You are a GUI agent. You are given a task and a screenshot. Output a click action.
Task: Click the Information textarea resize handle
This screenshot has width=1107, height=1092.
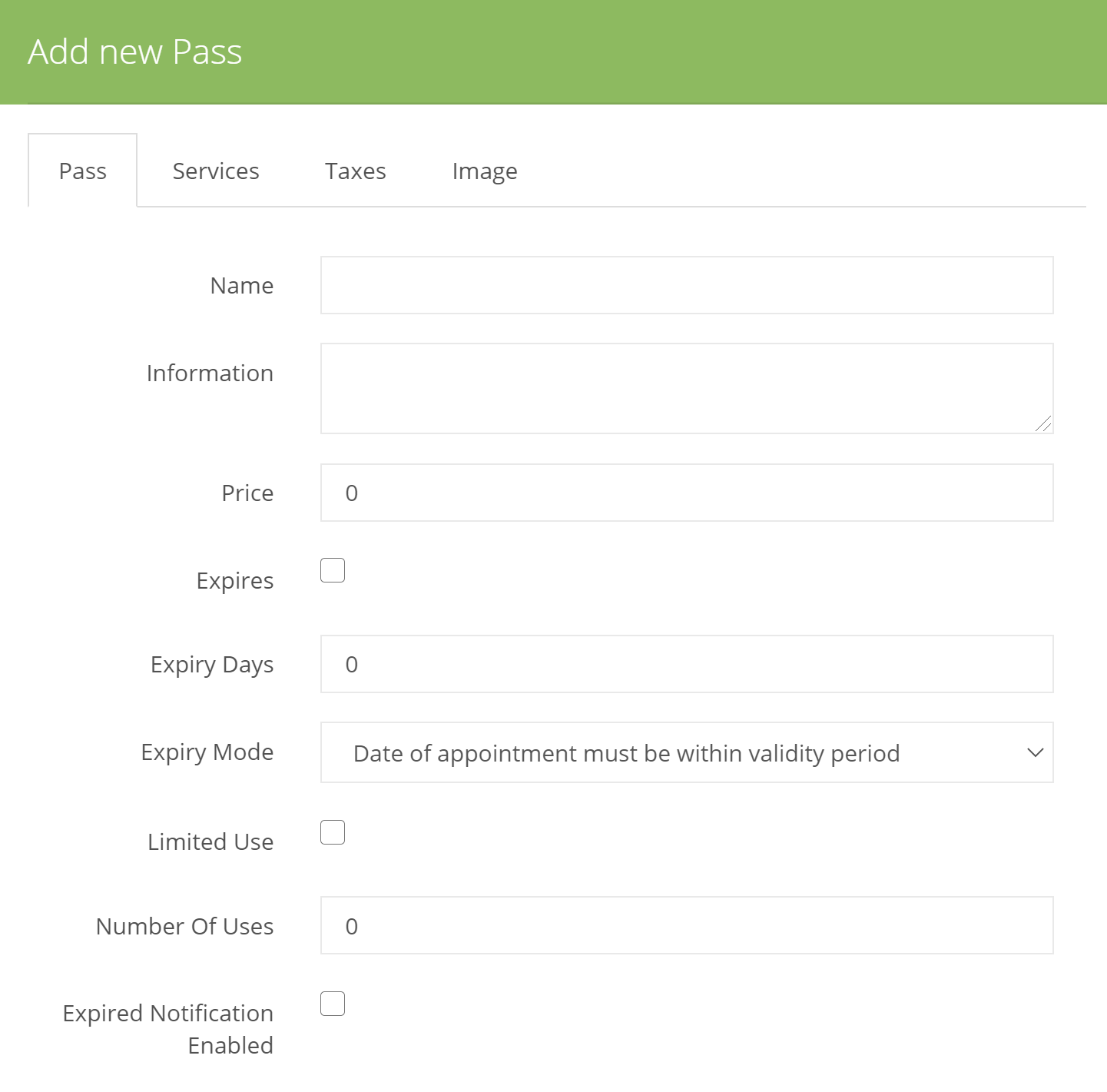[x=1045, y=423]
